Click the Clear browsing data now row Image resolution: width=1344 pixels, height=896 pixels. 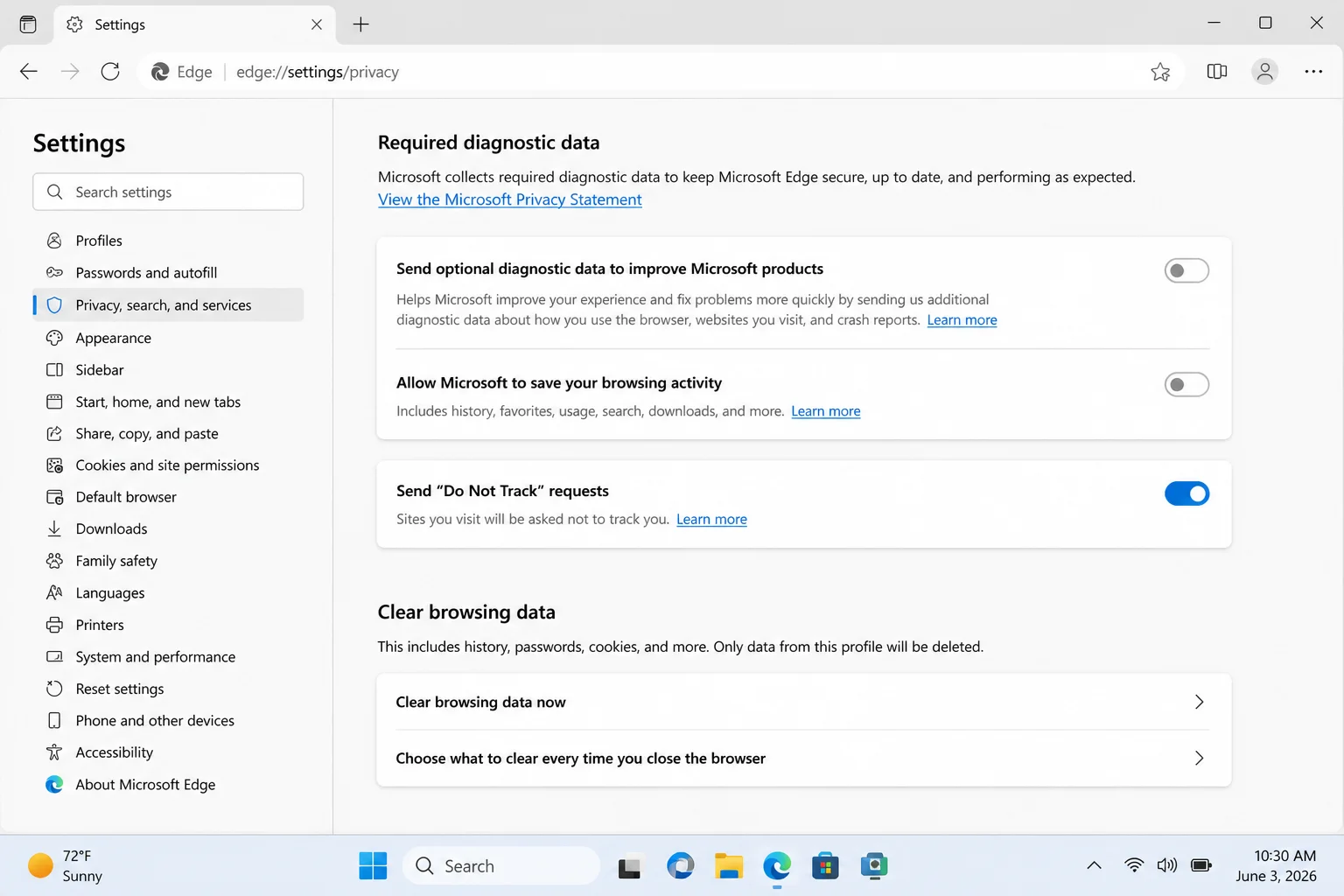pos(803,702)
